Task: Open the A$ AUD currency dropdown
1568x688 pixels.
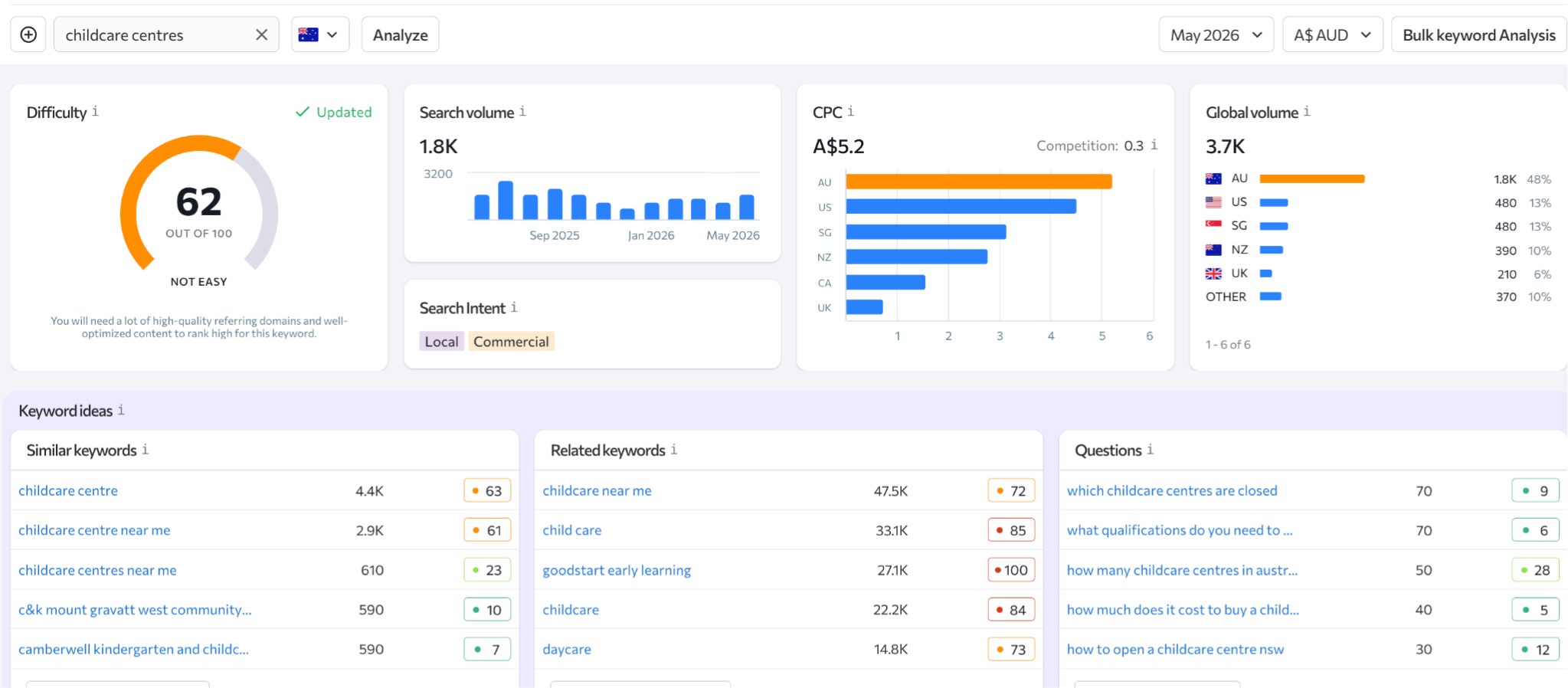Action: click(x=1332, y=34)
